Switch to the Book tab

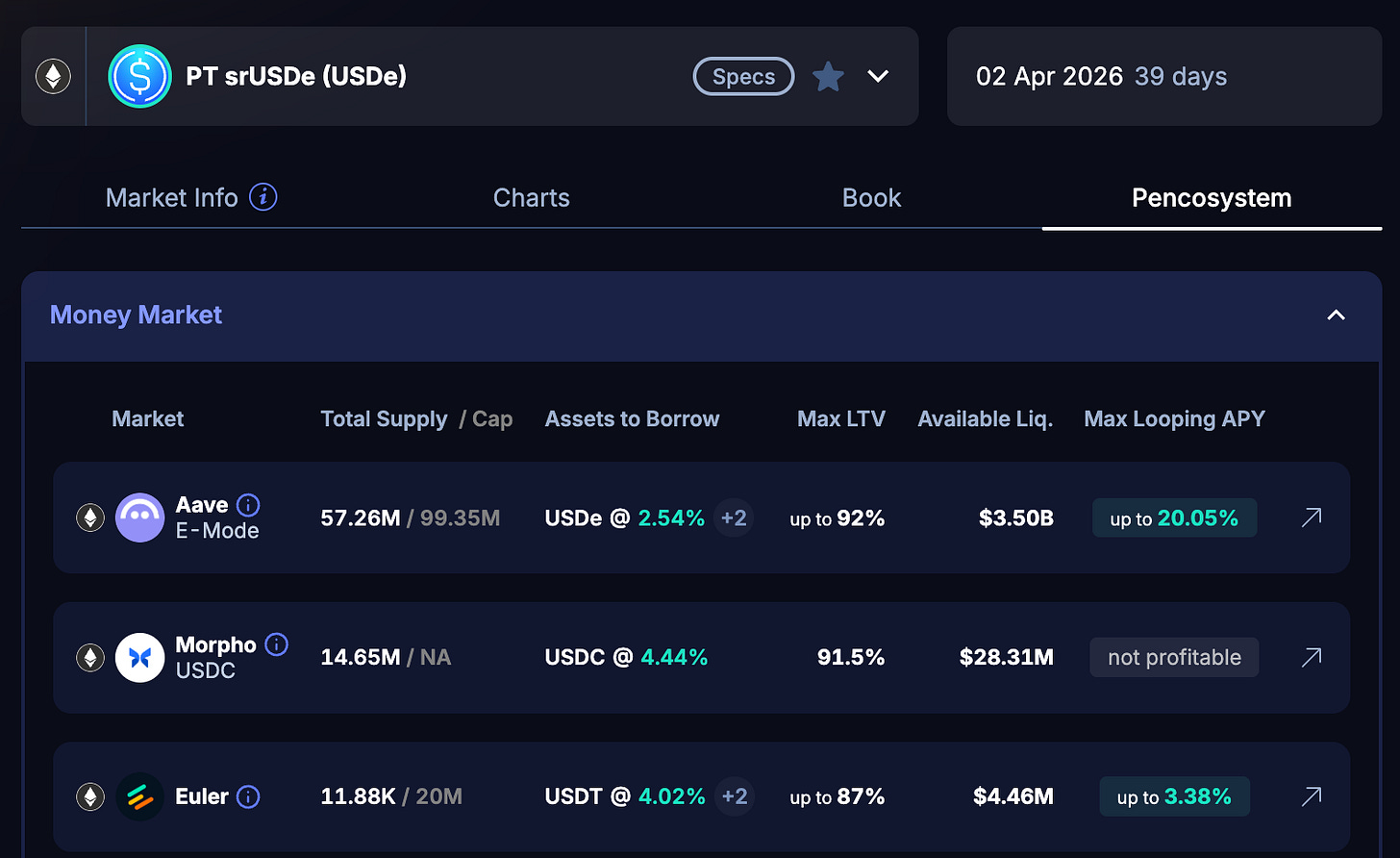point(871,198)
